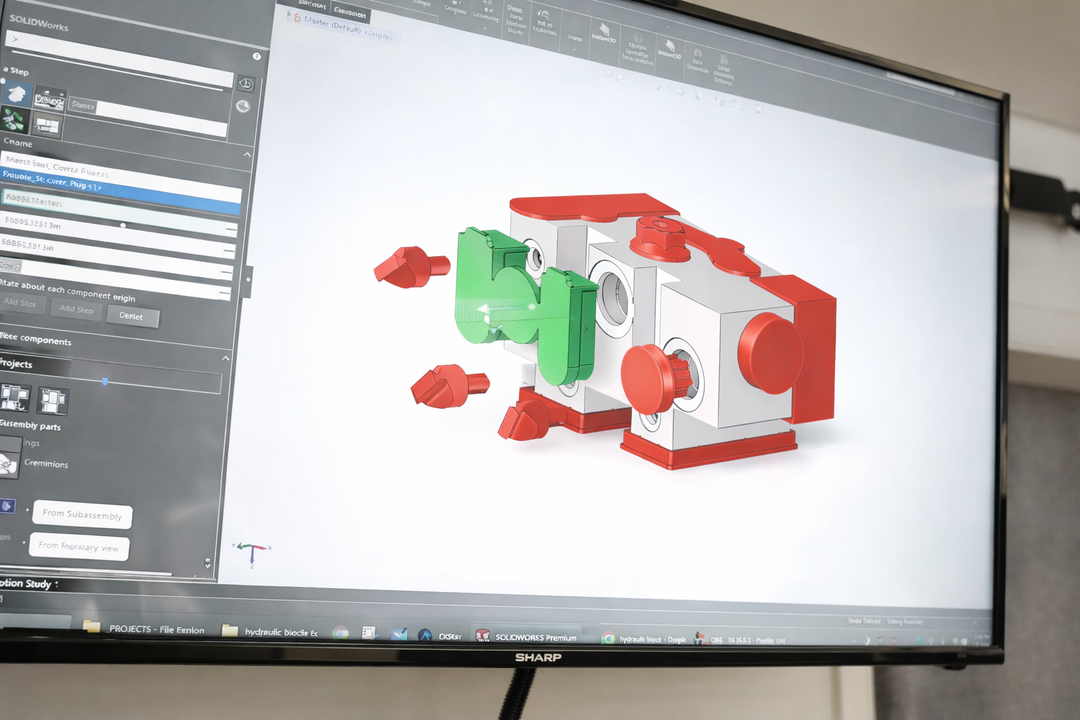Open the Chrome icon in the taskbar
The height and width of the screenshot is (720, 1080).
tap(340, 633)
